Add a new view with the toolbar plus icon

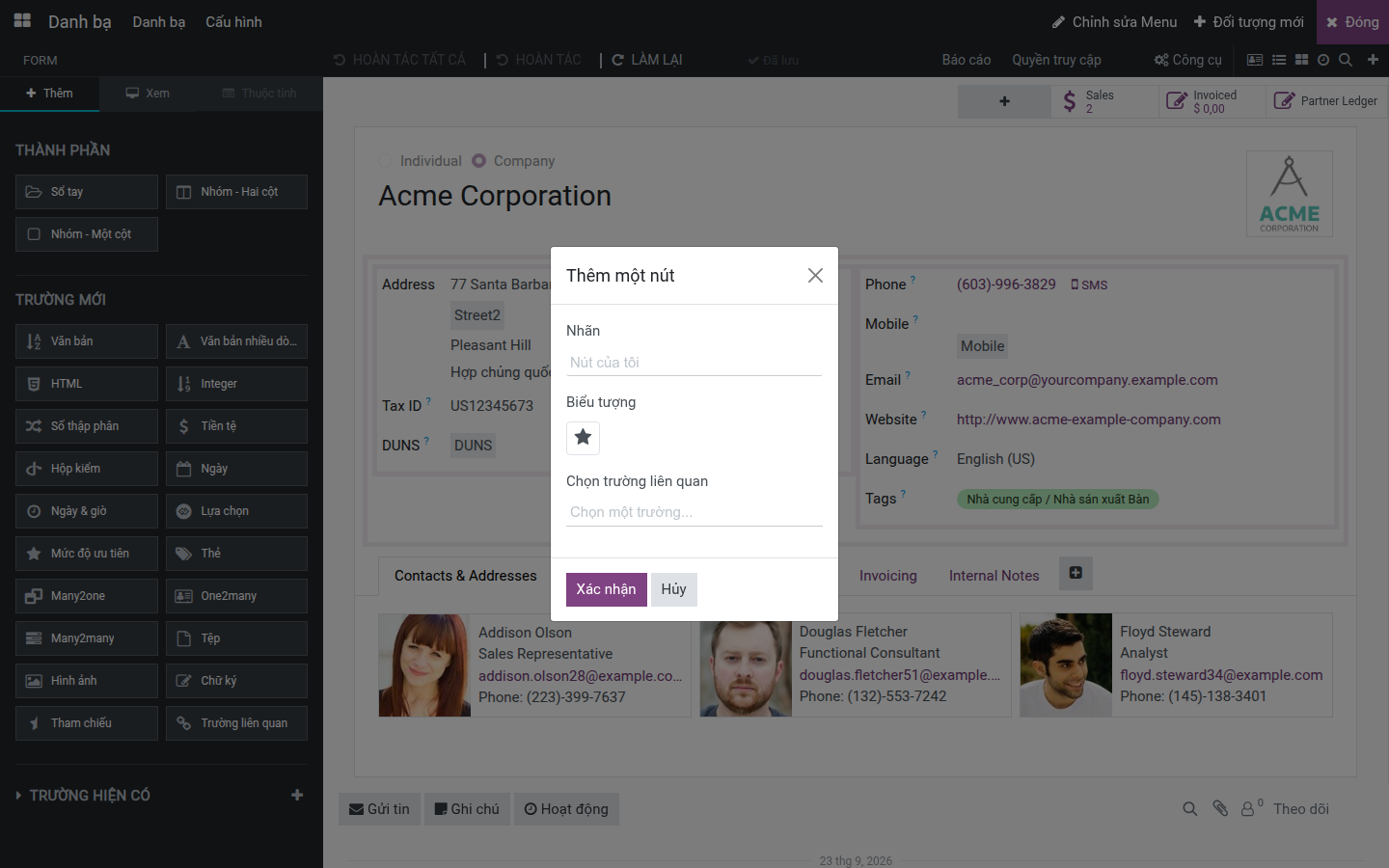pos(1373,60)
